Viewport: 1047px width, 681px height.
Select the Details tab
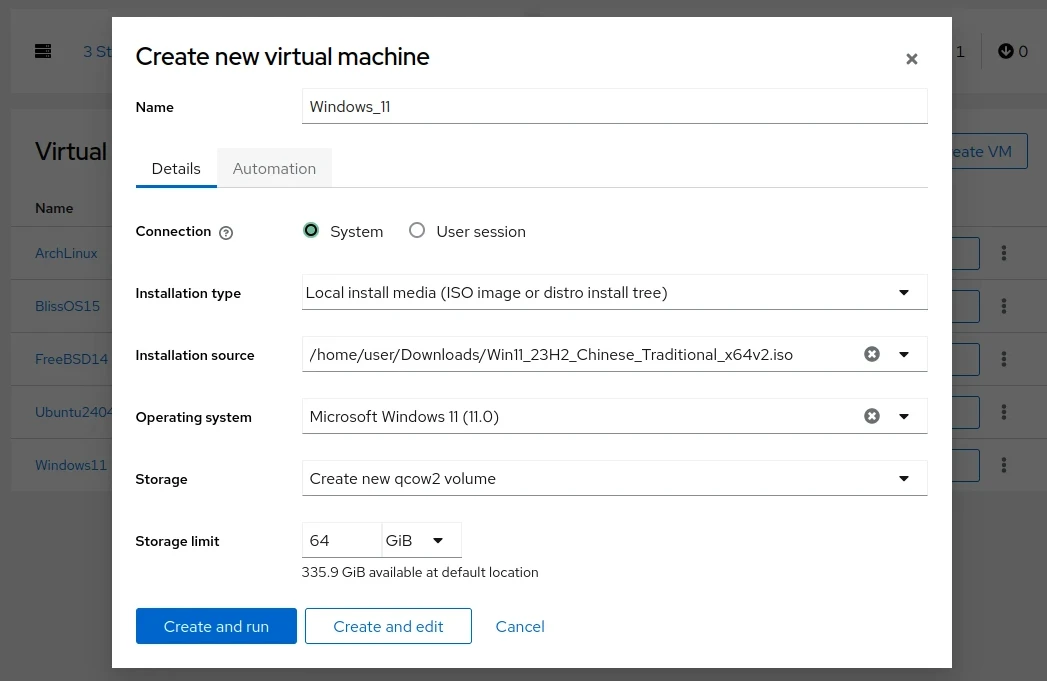pos(176,168)
